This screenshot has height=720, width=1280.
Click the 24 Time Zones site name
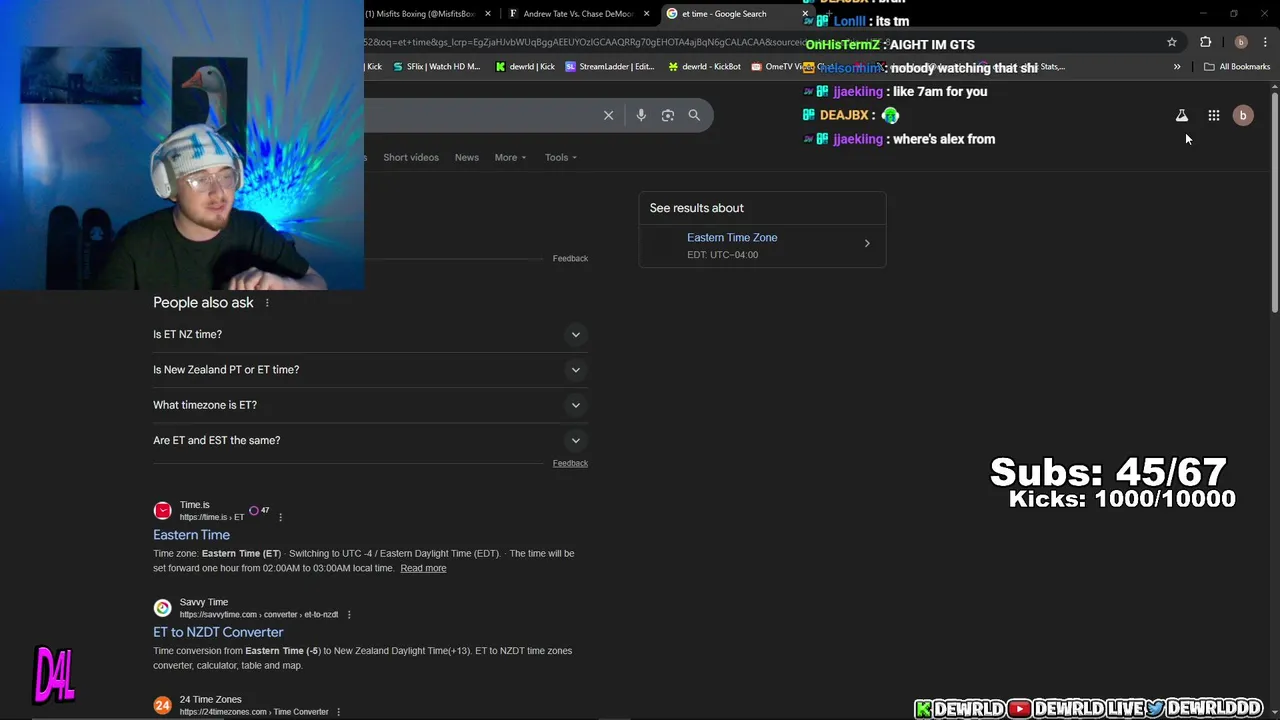tap(210, 699)
